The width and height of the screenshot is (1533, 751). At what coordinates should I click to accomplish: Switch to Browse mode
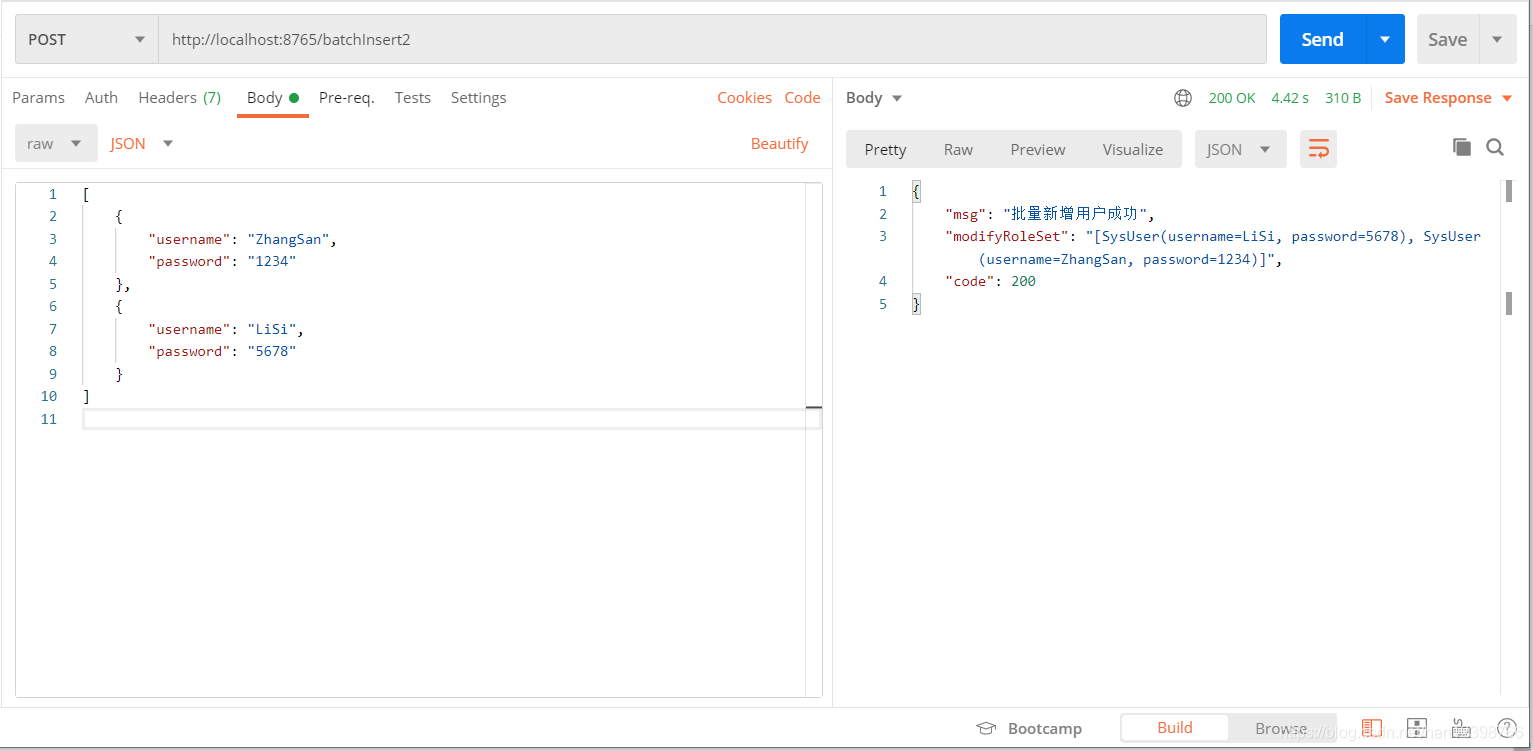[x=1280, y=728]
